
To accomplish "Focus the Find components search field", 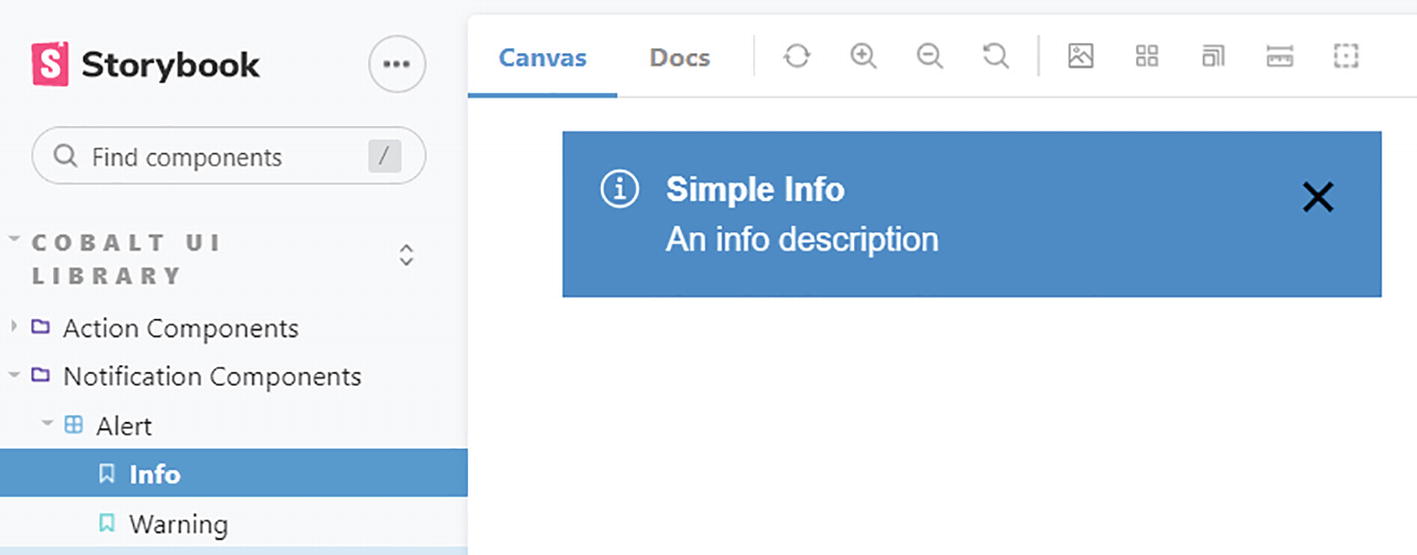I will 215,157.
